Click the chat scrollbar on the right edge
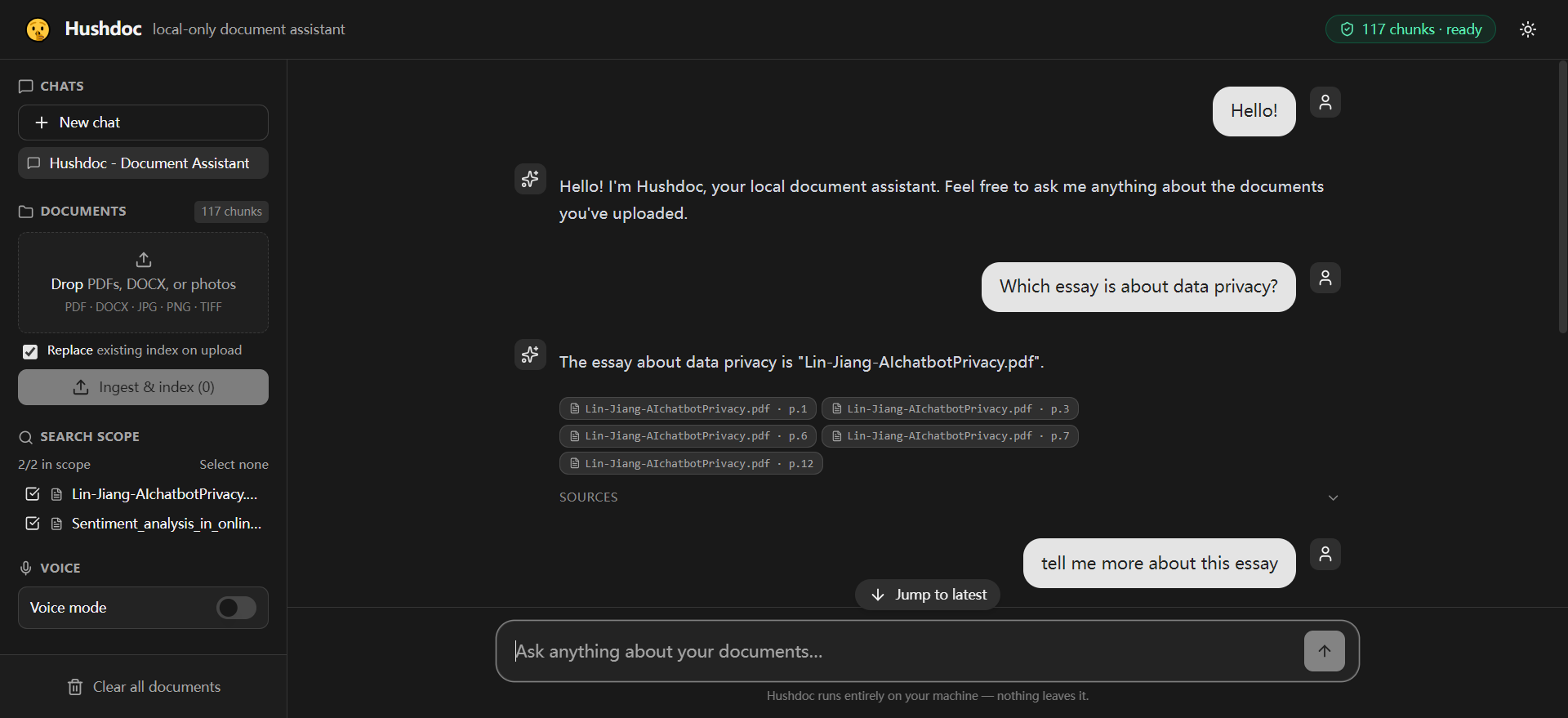 click(x=1562, y=196)
